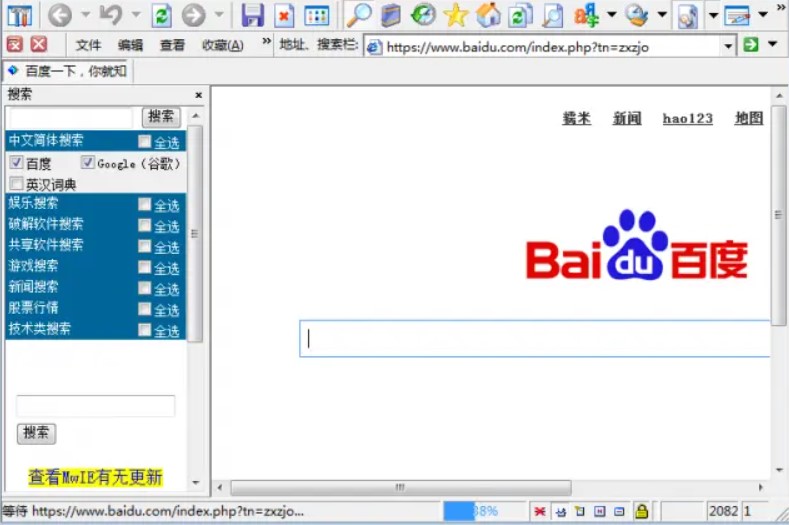Image resolution: width=789 pixels, height=525 pixels.
Task: Click the highlighted page tool icon
Action: tap(688, 15)
